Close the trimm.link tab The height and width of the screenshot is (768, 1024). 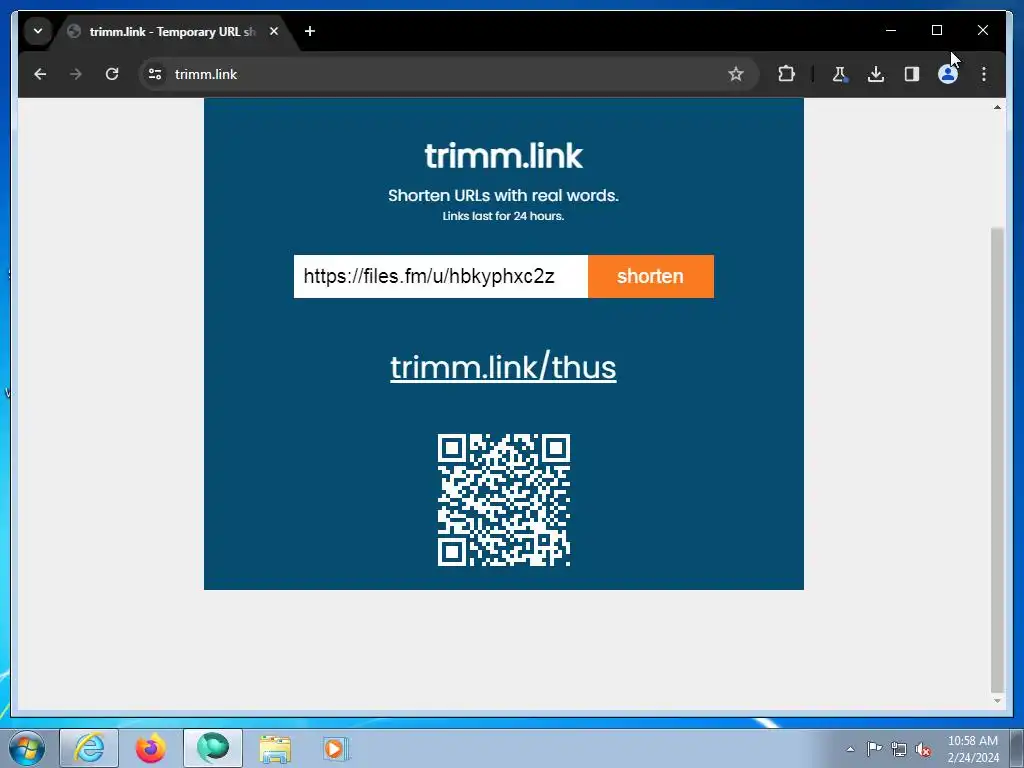point(274,31)
